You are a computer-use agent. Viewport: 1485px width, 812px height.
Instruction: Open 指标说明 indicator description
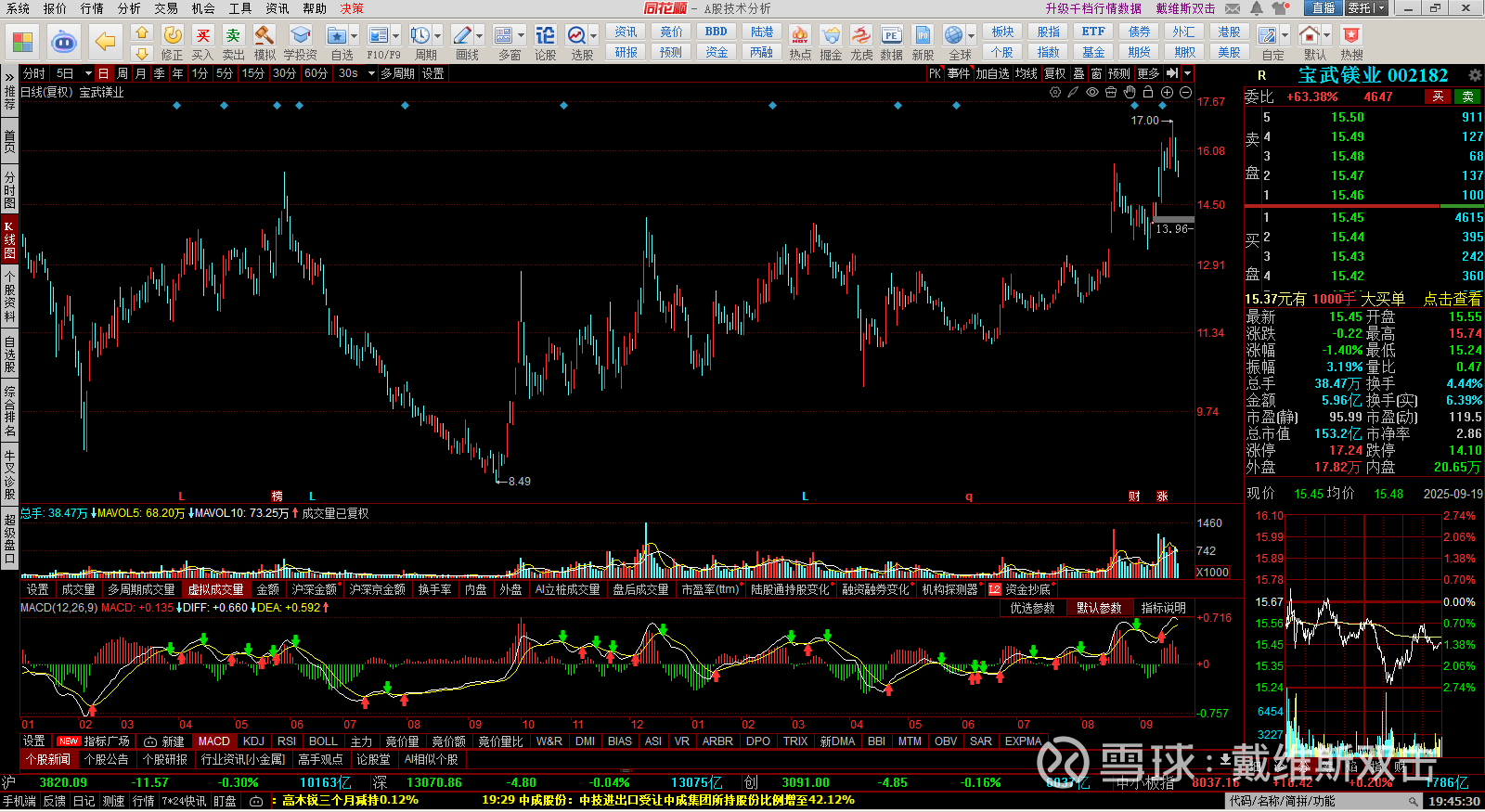(x=1164, y=608)
